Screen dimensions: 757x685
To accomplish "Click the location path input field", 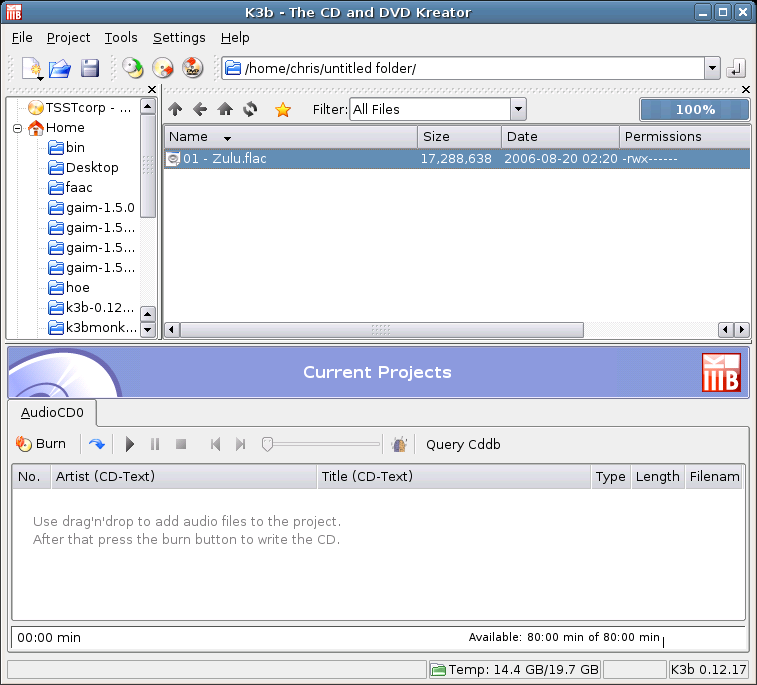I will tap(463, 68).
